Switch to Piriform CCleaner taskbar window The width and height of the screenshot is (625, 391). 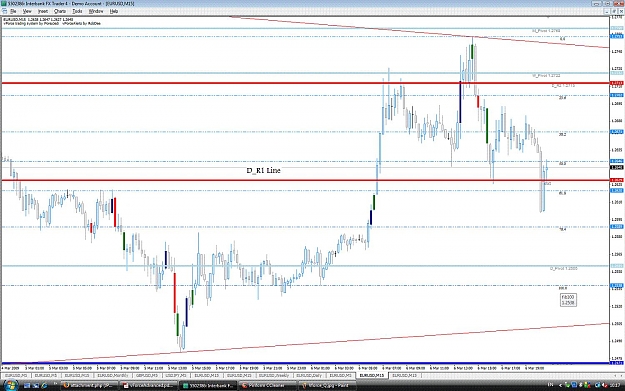point(267,385)
